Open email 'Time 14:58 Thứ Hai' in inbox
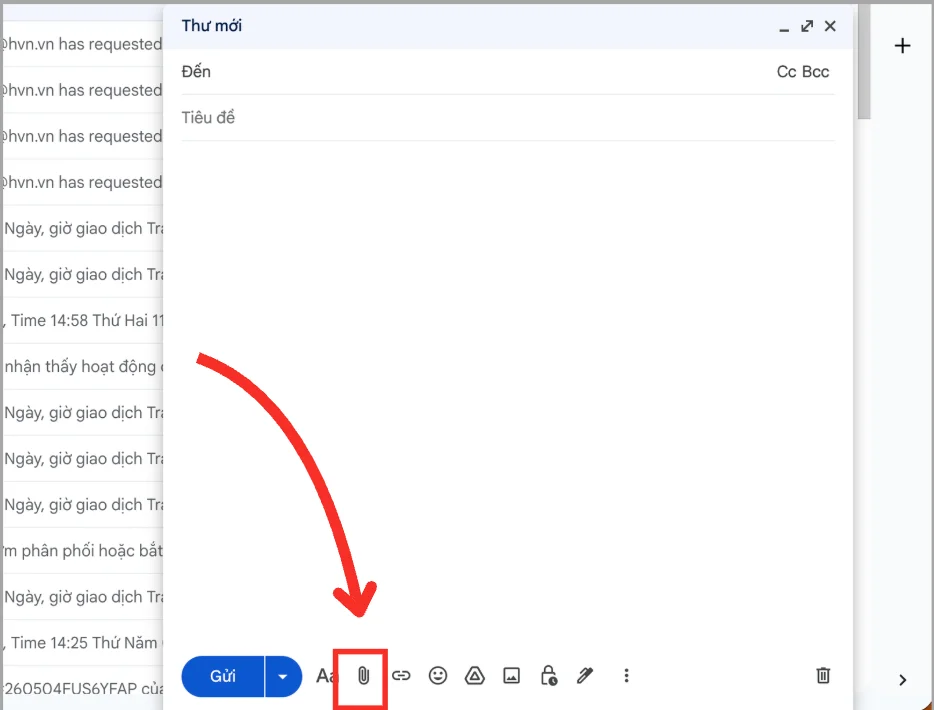Screen dimensions: 934x710 (83, 320)
